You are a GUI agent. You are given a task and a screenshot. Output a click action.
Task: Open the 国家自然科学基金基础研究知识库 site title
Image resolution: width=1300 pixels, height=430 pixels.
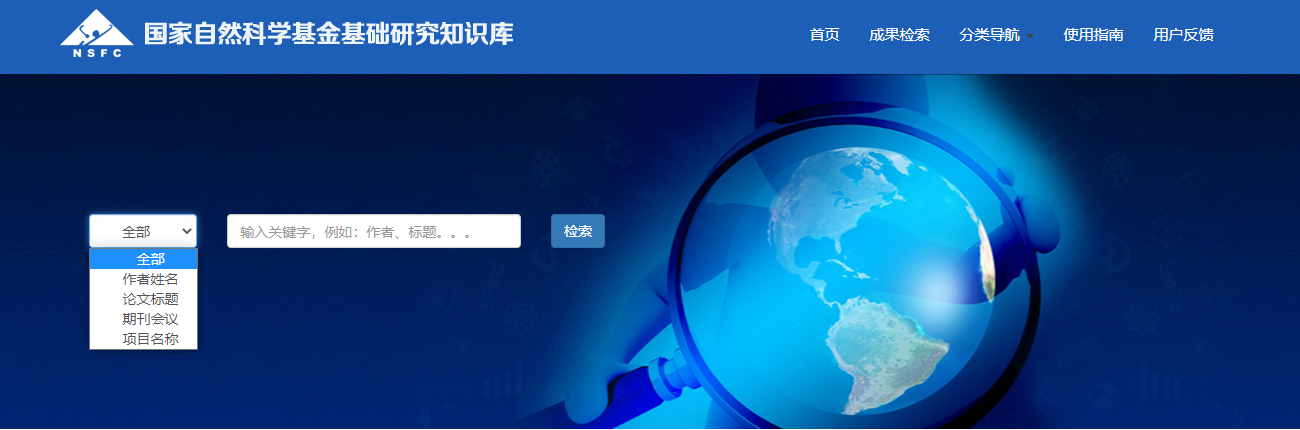click(329, 34)
